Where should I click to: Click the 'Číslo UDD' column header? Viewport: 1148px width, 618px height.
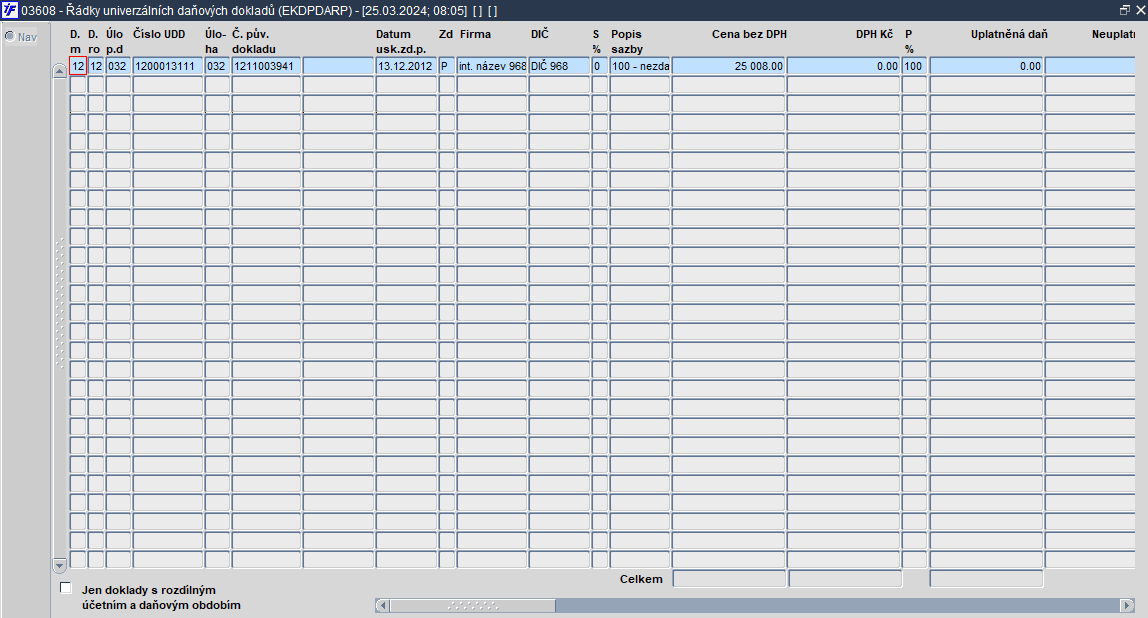[159, 34]
